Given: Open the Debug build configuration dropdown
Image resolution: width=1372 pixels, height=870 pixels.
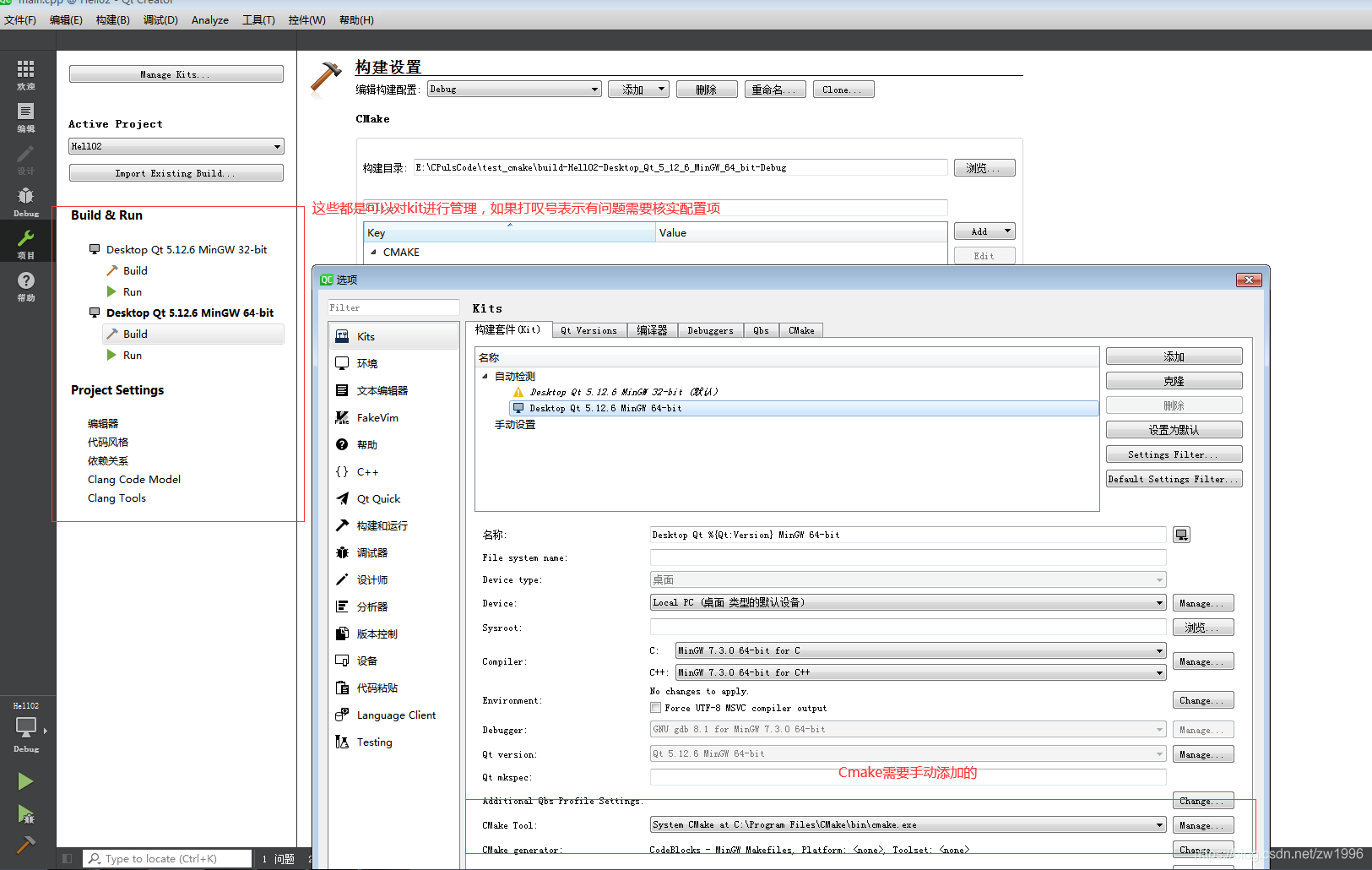Looking at the screenshot, I should pos(514,89).
